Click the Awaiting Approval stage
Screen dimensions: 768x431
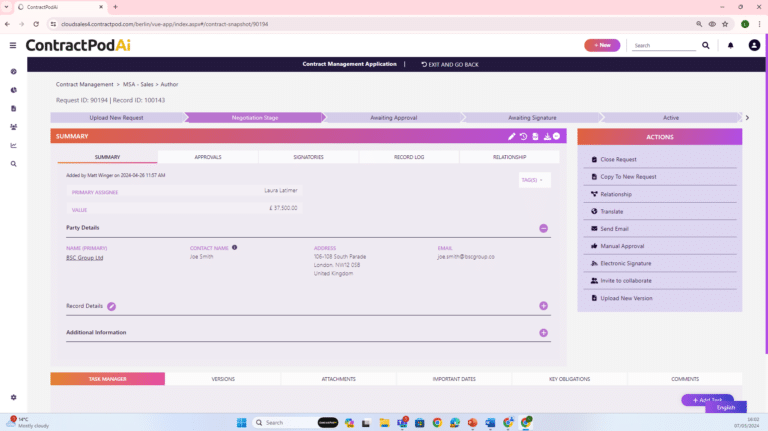point(393,118)
